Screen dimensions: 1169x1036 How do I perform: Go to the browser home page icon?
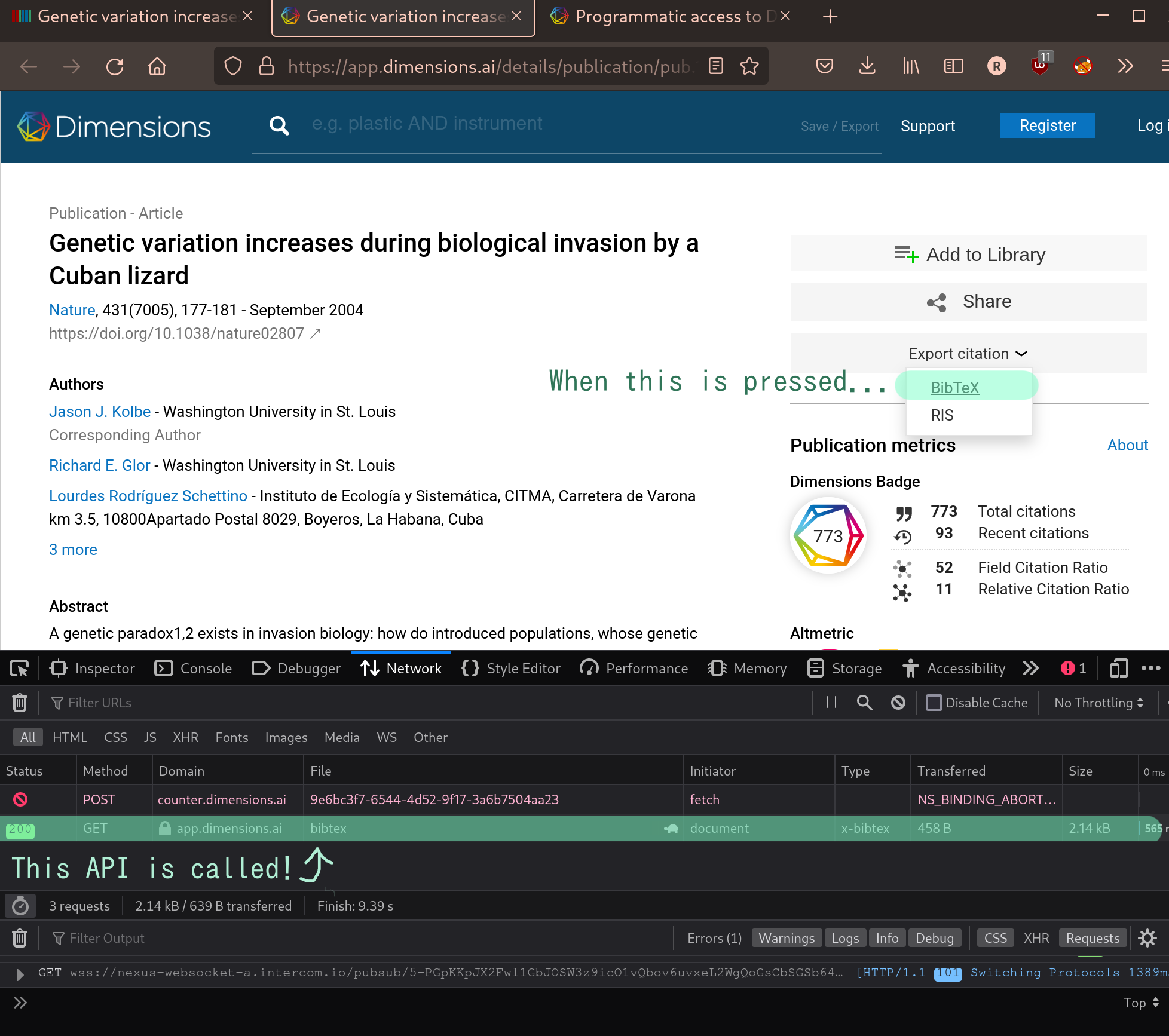157,66
